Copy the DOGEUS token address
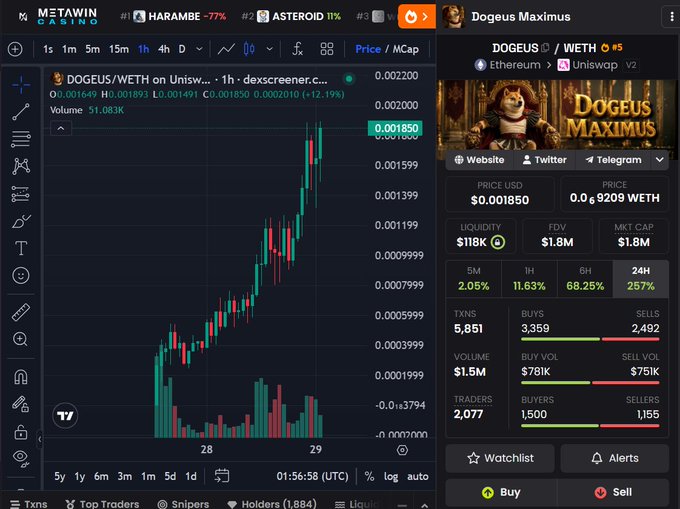 546,48
